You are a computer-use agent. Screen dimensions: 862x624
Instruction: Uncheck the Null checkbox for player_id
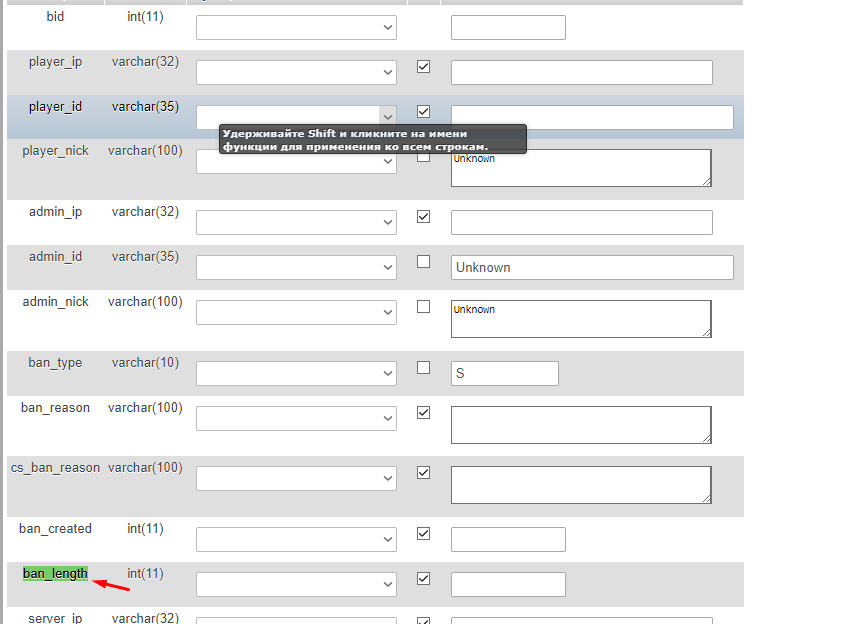(x=423, y=112)
